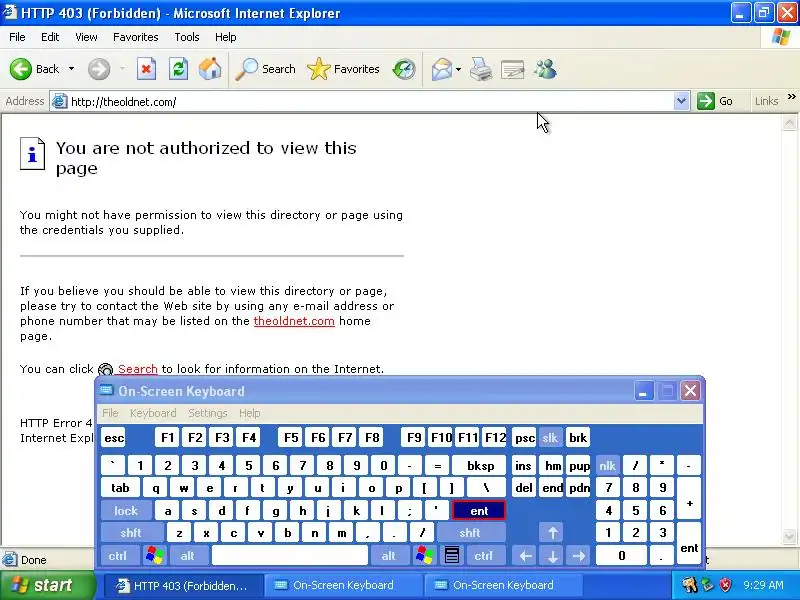Open the Edit menu
800x600 pixels.
click(50, 37)
